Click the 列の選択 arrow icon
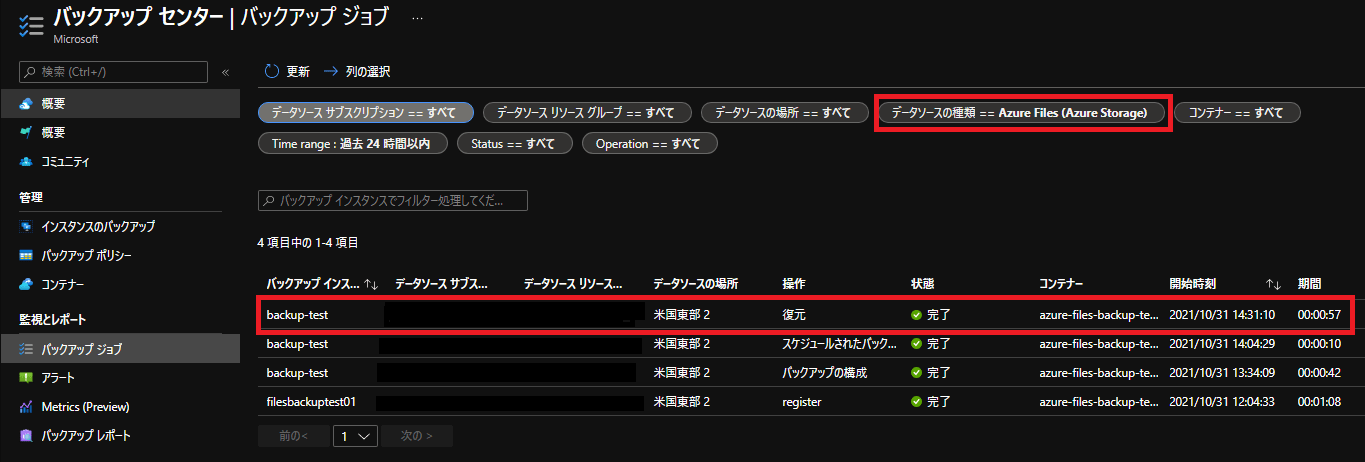The image size is (1365, 462). [331, 72]
